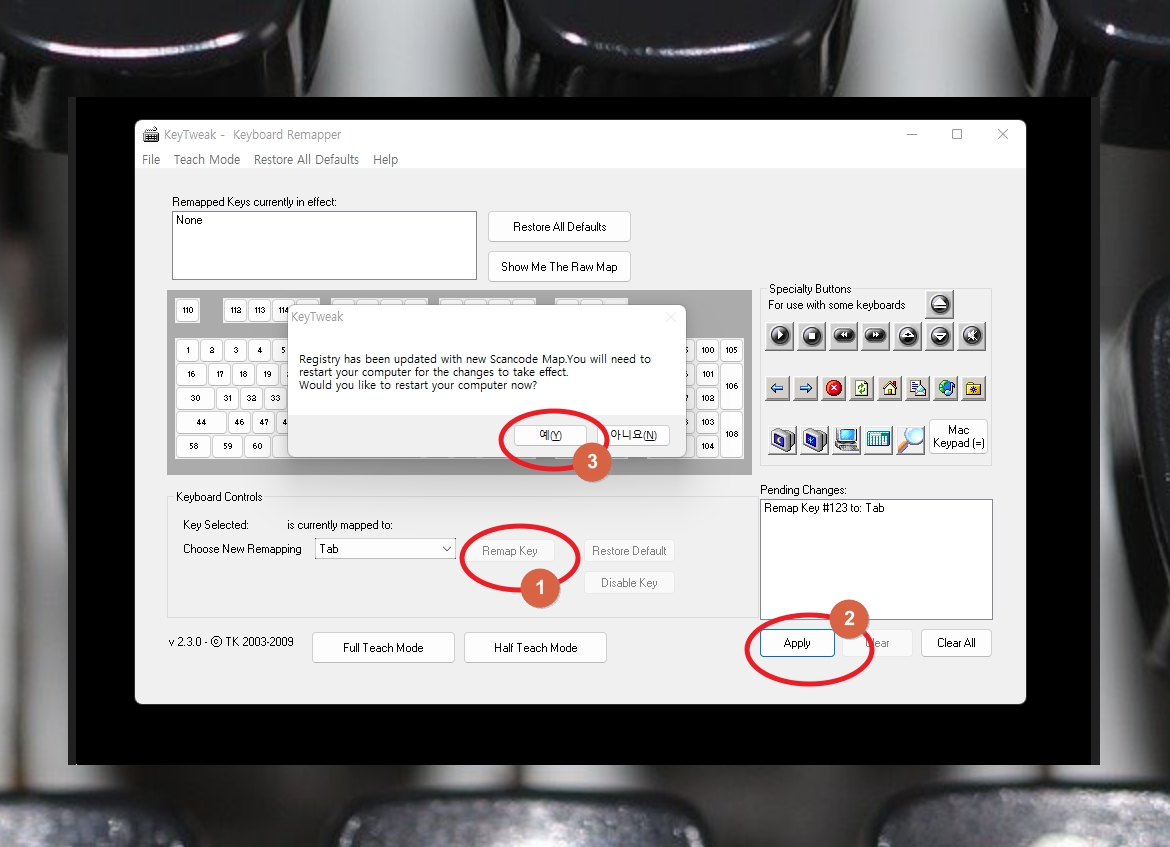Click the Restore Default button

(x=629, y=551)
